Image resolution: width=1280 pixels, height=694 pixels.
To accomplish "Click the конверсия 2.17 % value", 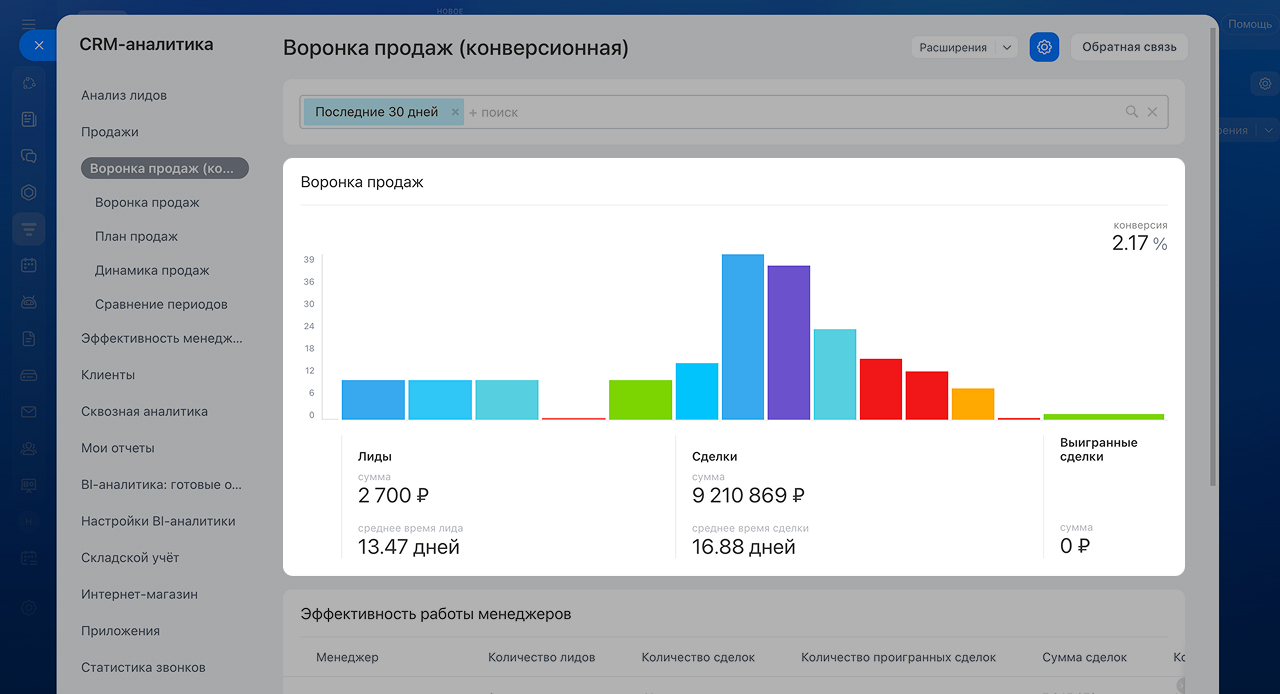I will coord(1139,243).
